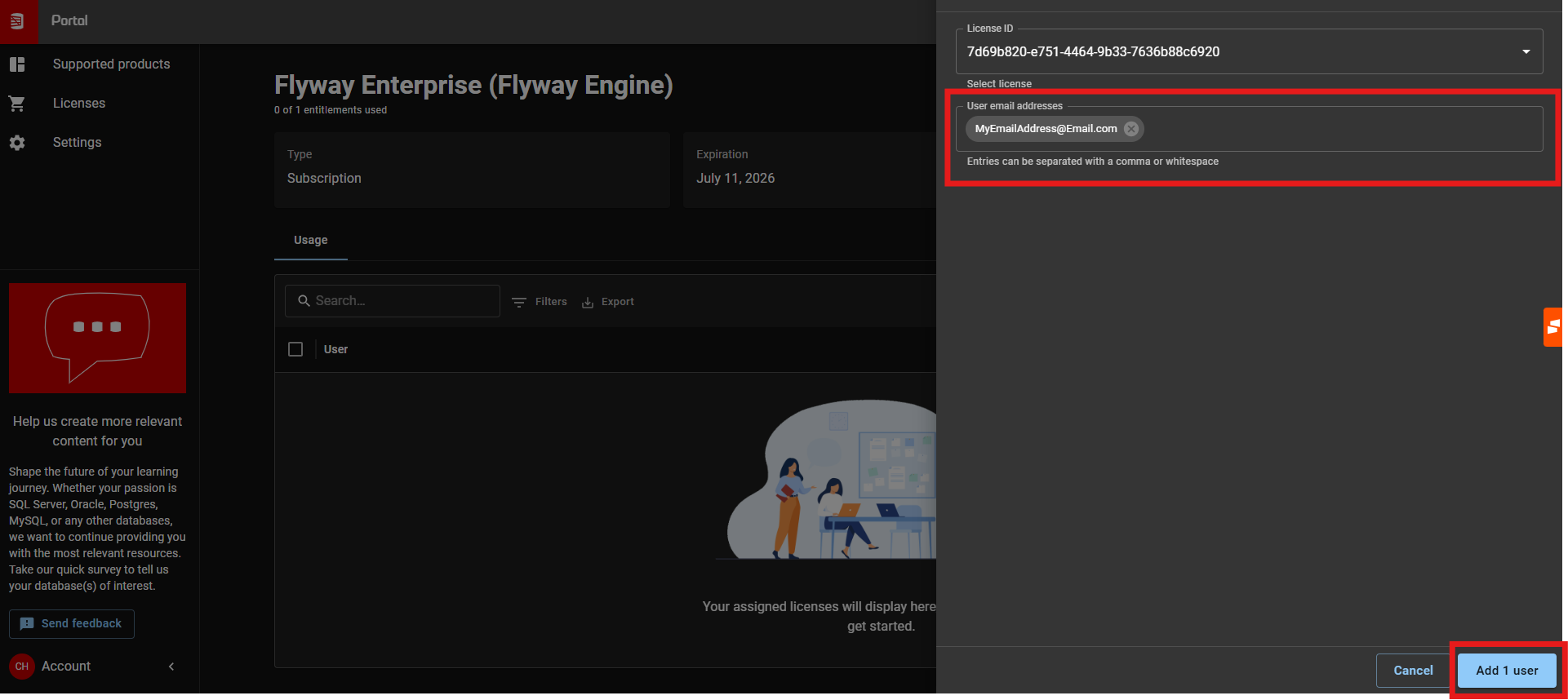The image size is (1568, 700).
Task: Switch to the Usage tab
Action: [310, 240]
